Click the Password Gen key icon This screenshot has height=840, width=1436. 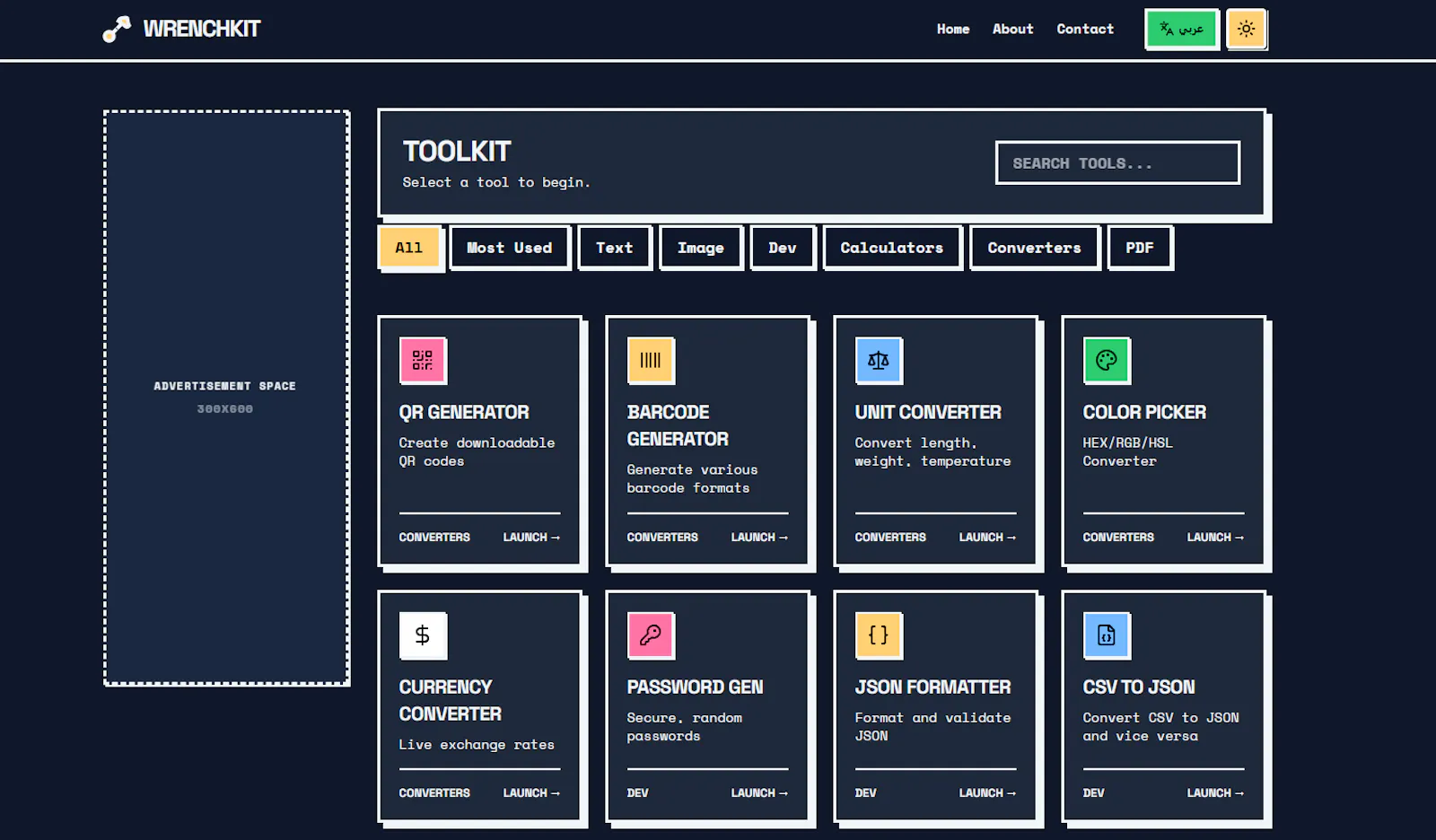coord(651,634)
